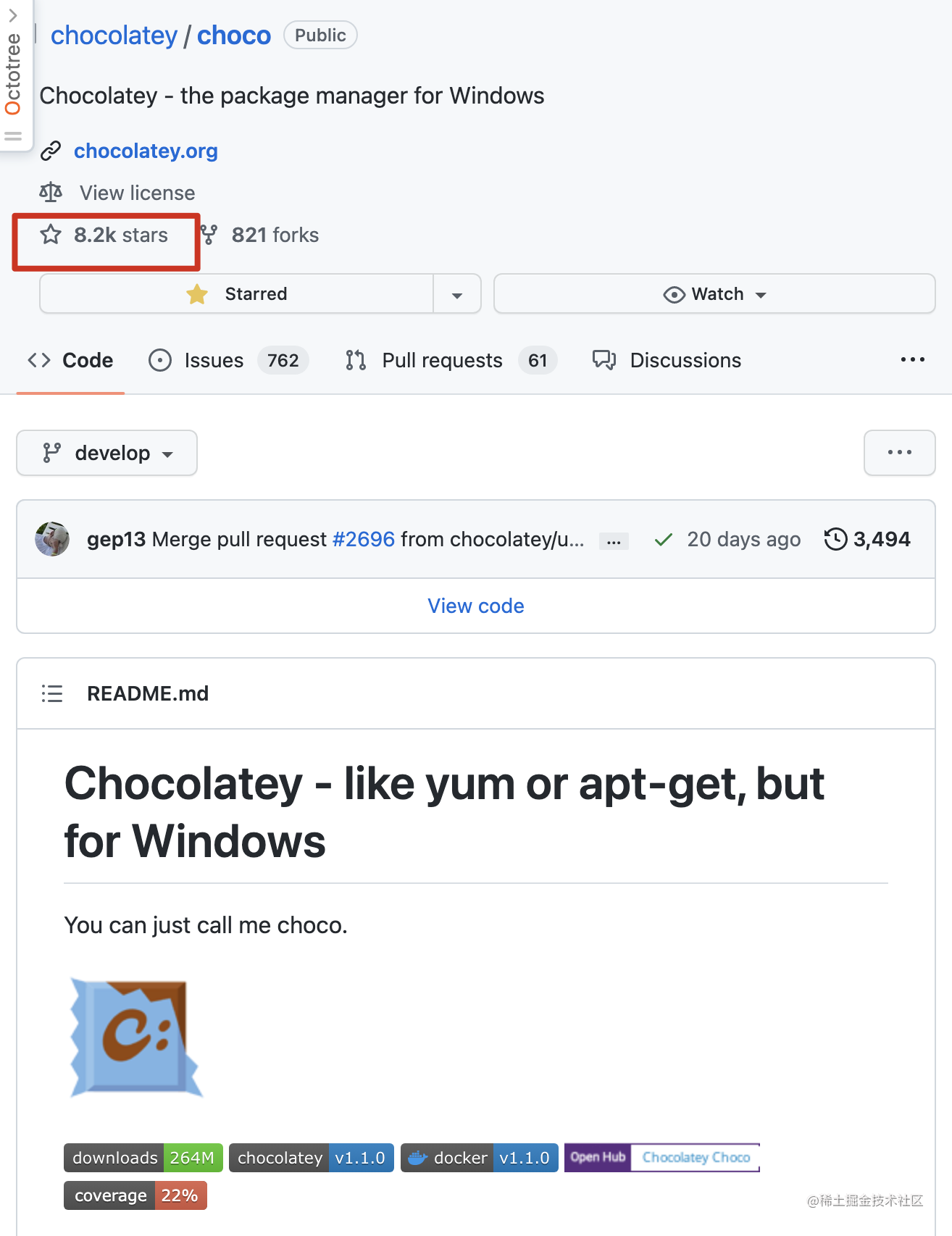This screenshot has width=952, height=1236.
Task: Open the repository tabs overflow menu
Action: pyautogui.click(x=912, y=359)
